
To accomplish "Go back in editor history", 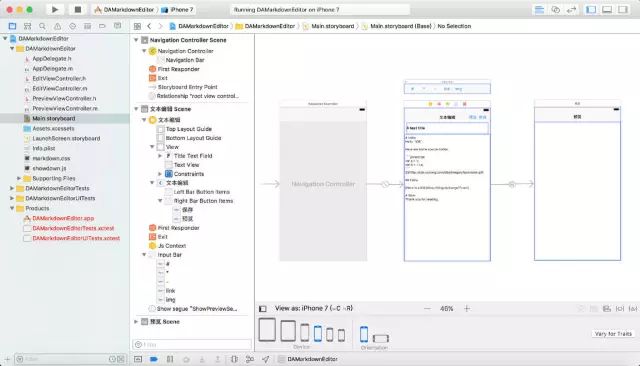I will (149, 26).
